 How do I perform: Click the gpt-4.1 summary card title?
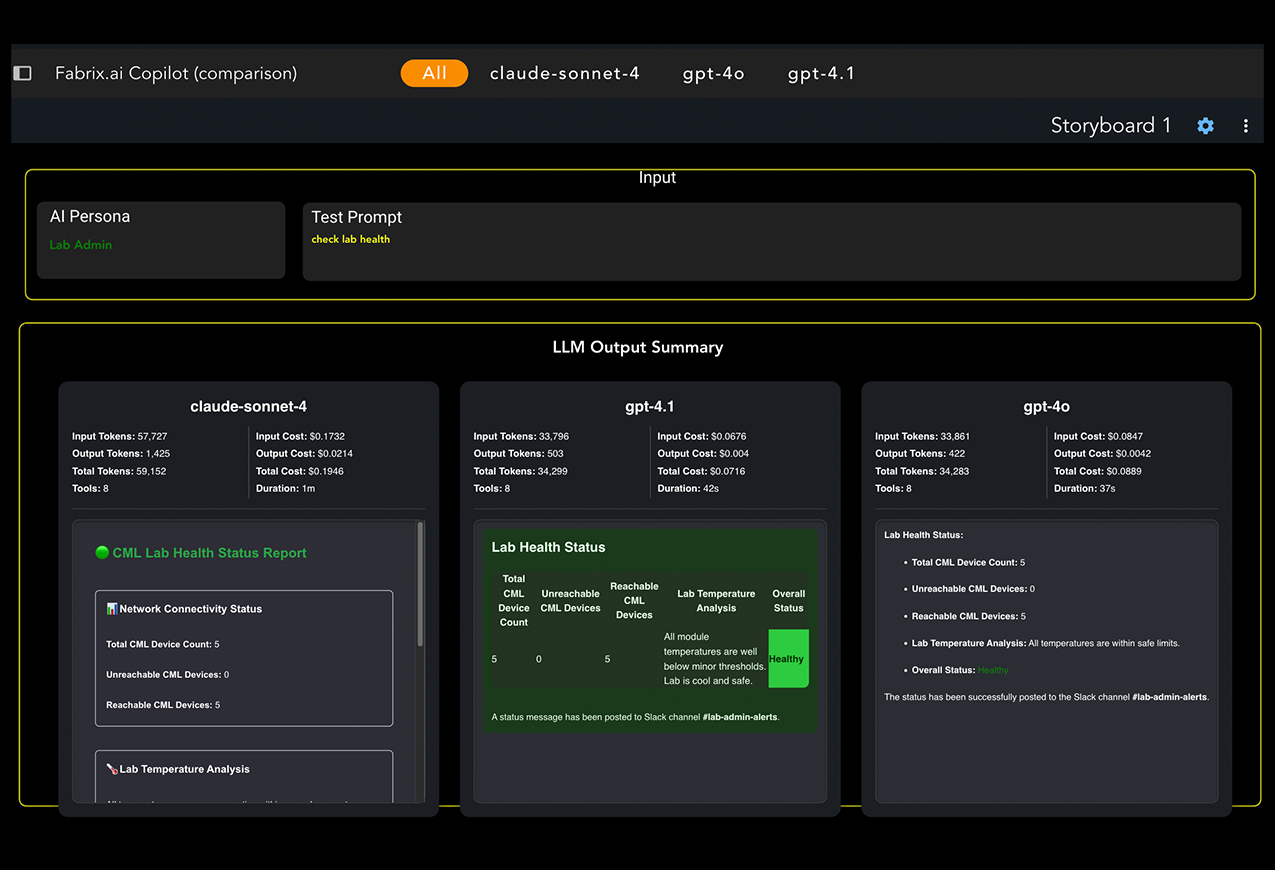(649, 407)
